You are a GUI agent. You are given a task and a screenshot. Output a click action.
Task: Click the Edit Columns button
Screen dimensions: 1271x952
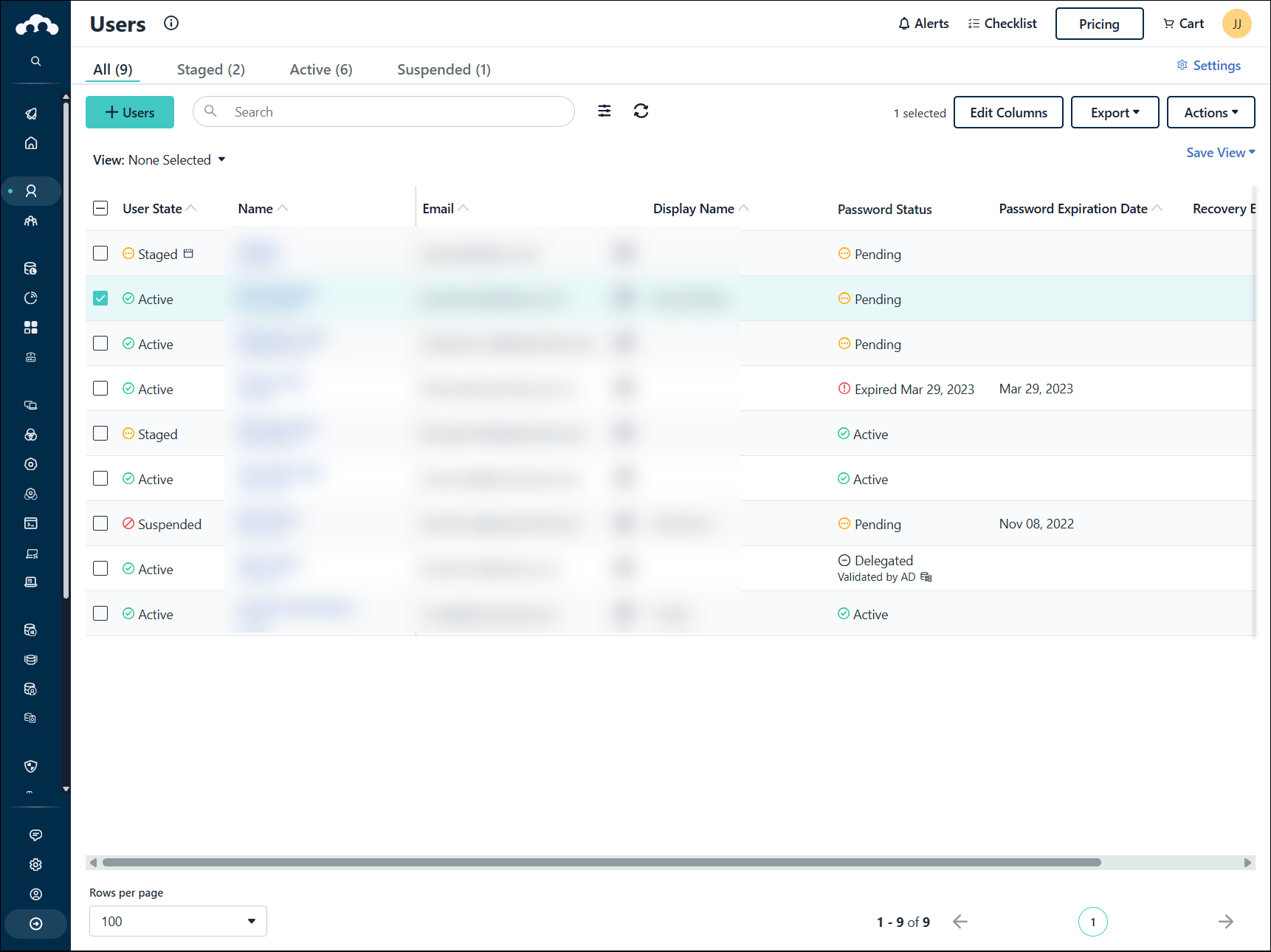click(1008, 112)
